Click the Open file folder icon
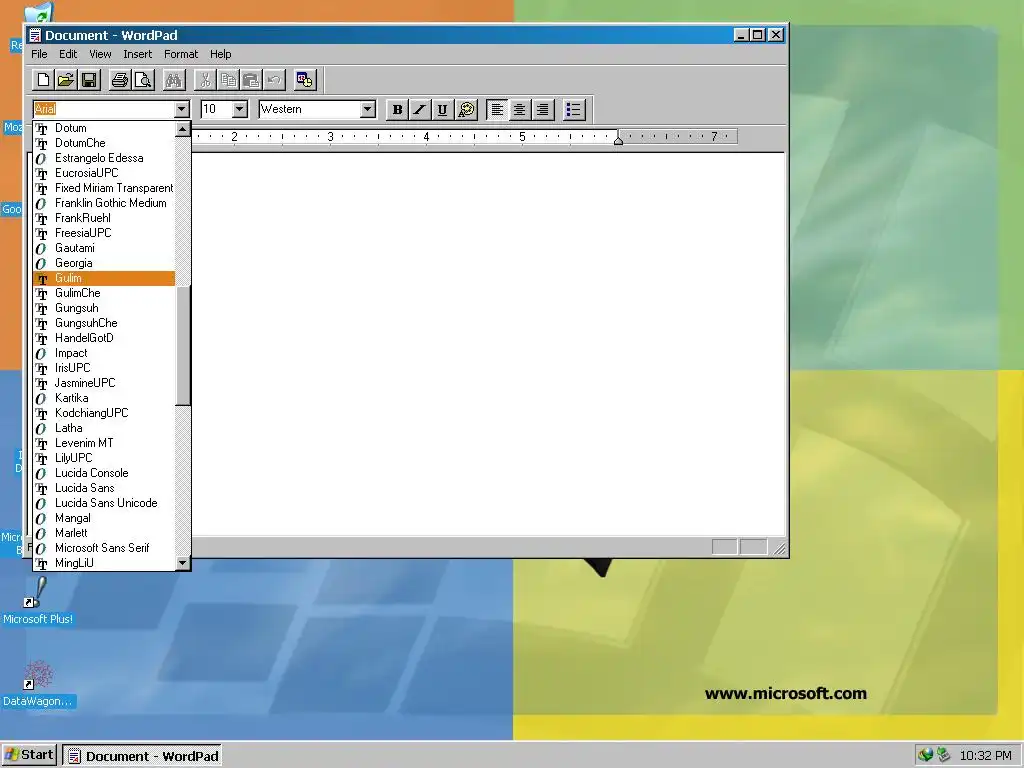The width and height of the screenshot is (1024, 768). click(x=65, y=80)
